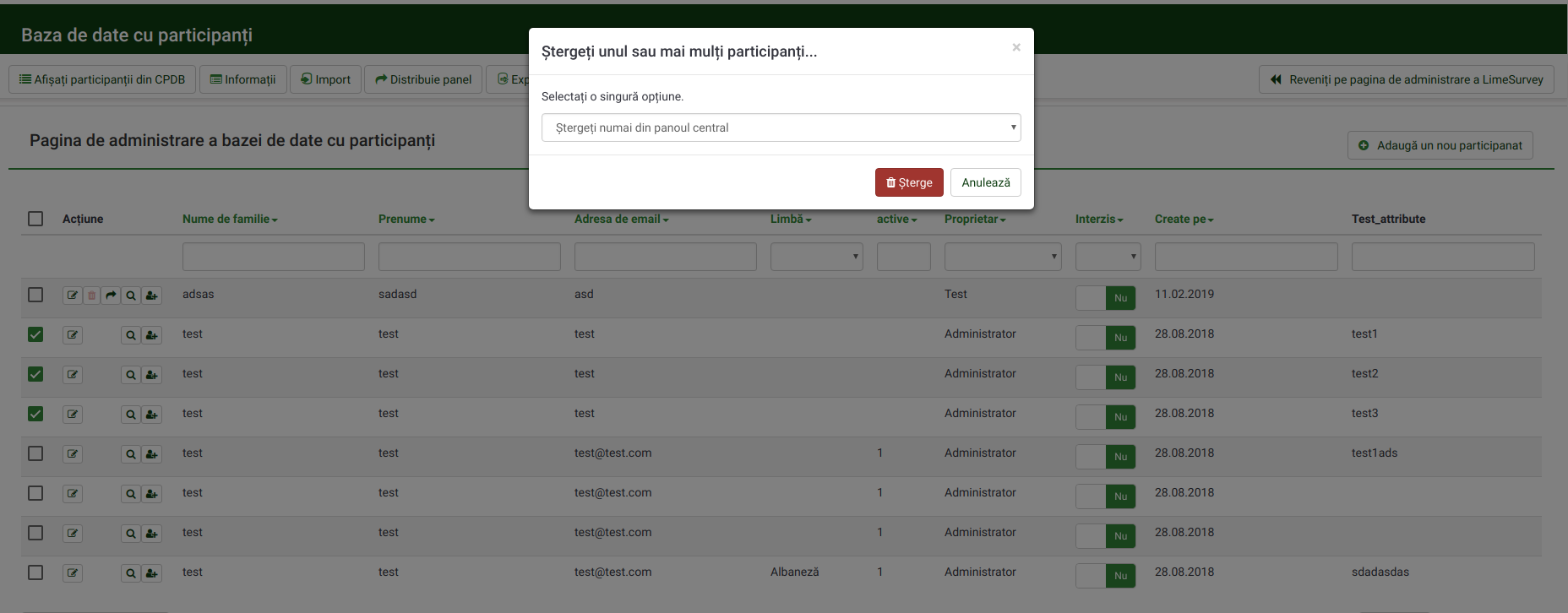This screenshot has width=1568, height=613.
Task: Toggle the Interzis switch for test1ads
Action: pos(1105,457)
